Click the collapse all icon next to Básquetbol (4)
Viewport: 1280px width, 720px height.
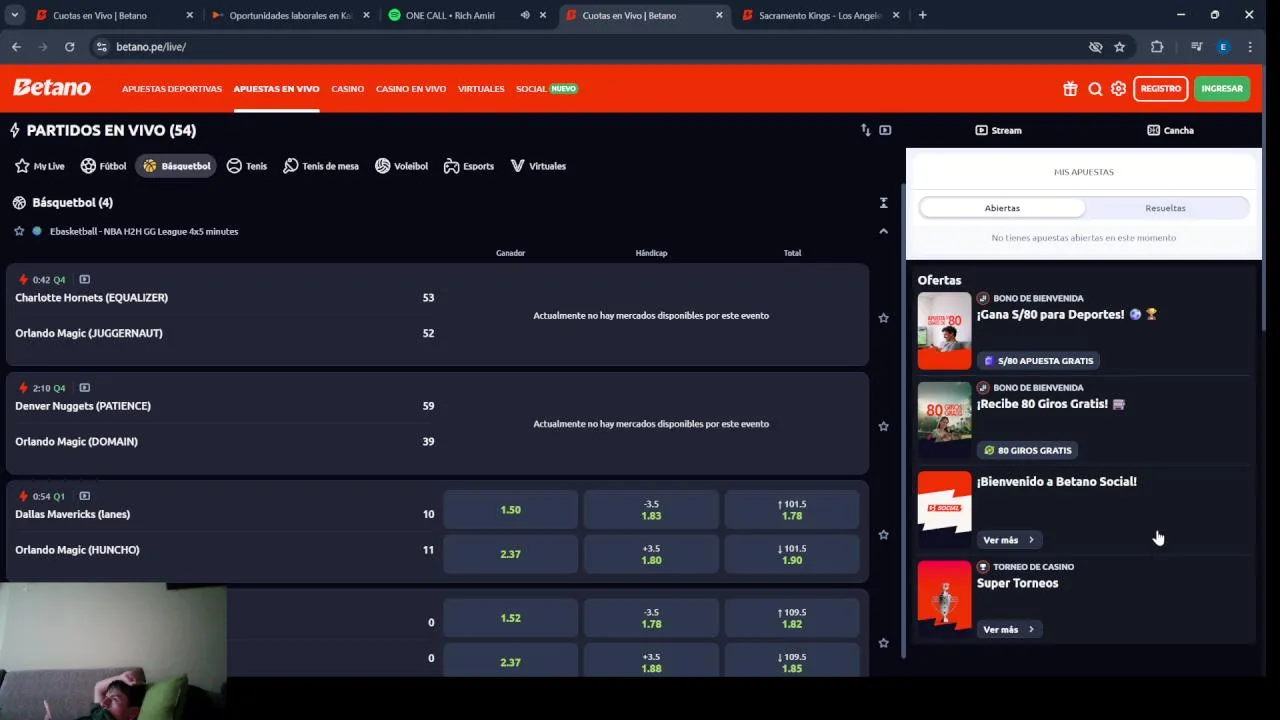(x=883, y=203)
